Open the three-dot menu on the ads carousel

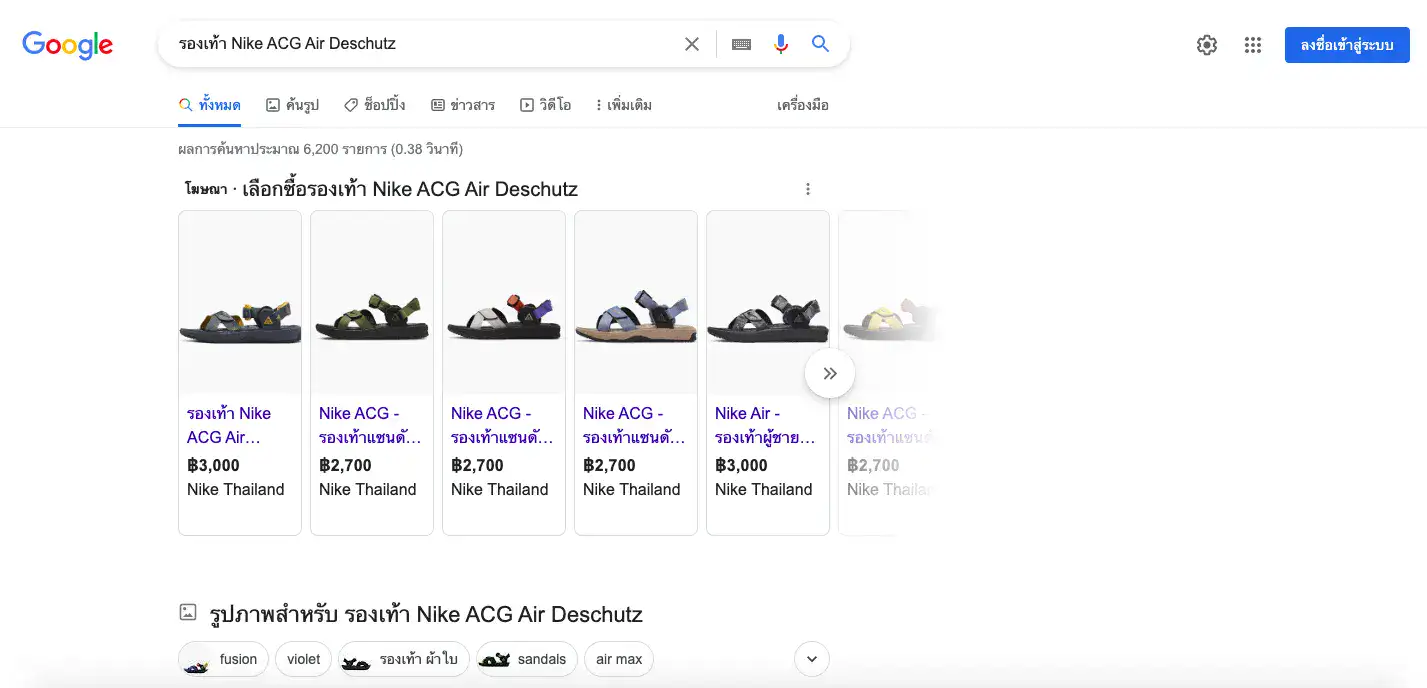tap(807, 188)
